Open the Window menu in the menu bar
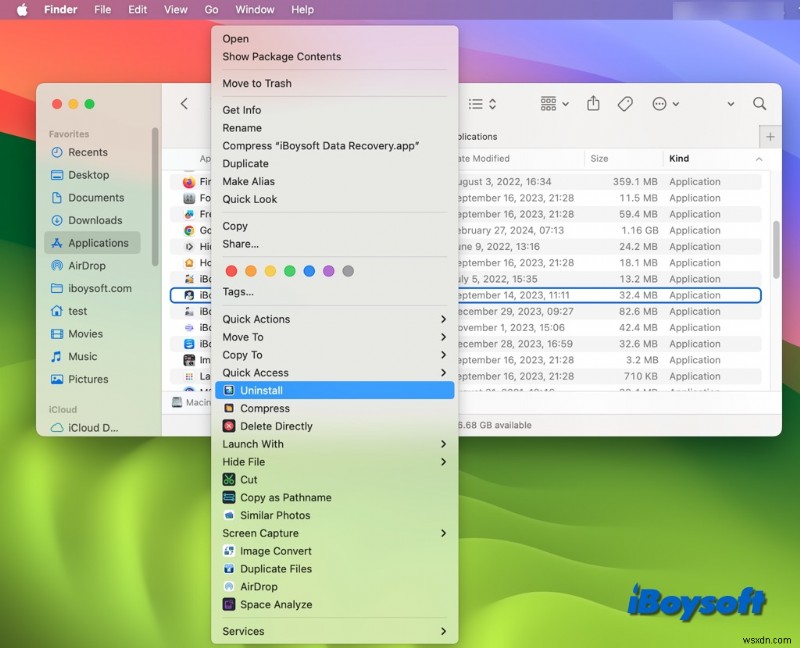 click(255, 10)
